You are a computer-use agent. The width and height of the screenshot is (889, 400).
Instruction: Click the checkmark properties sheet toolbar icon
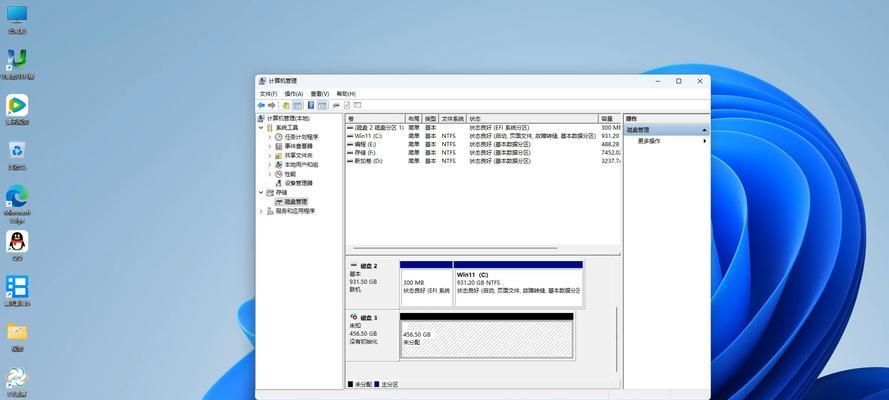[346, 105]
